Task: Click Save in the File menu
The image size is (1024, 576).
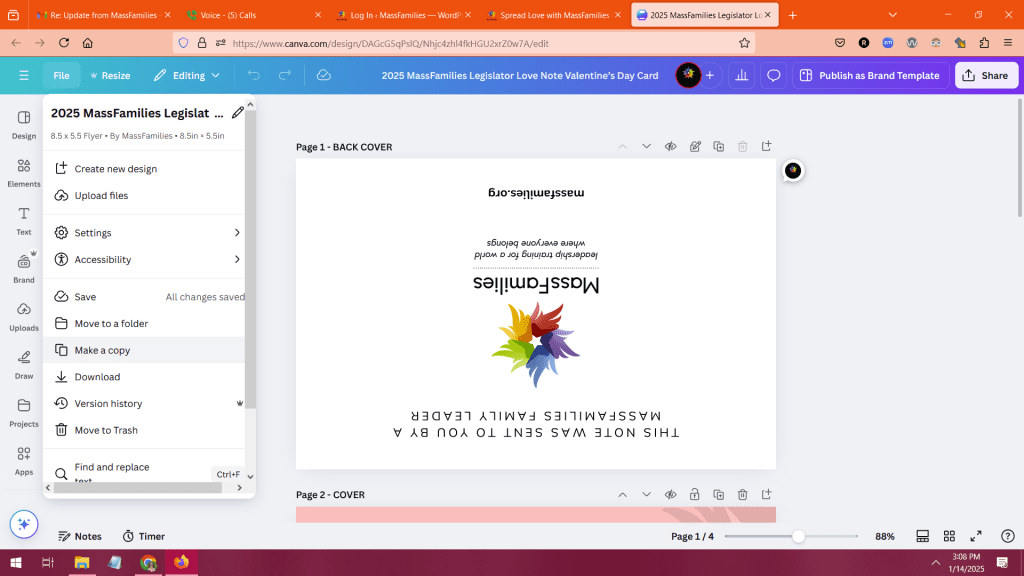Action: click(144, 296)
